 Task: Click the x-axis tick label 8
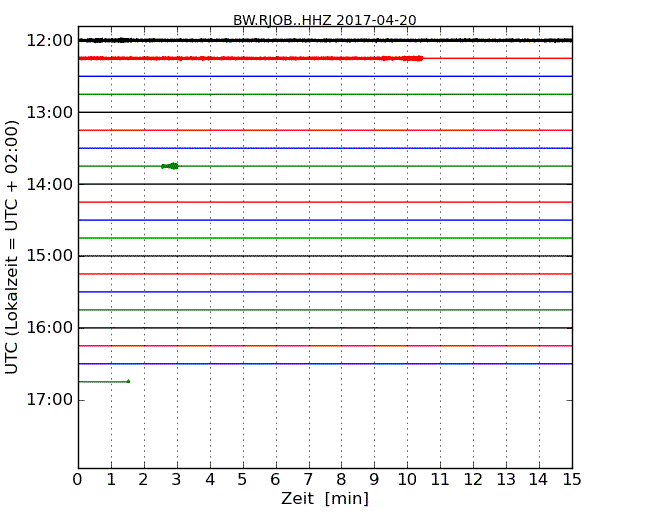(341, 480)
